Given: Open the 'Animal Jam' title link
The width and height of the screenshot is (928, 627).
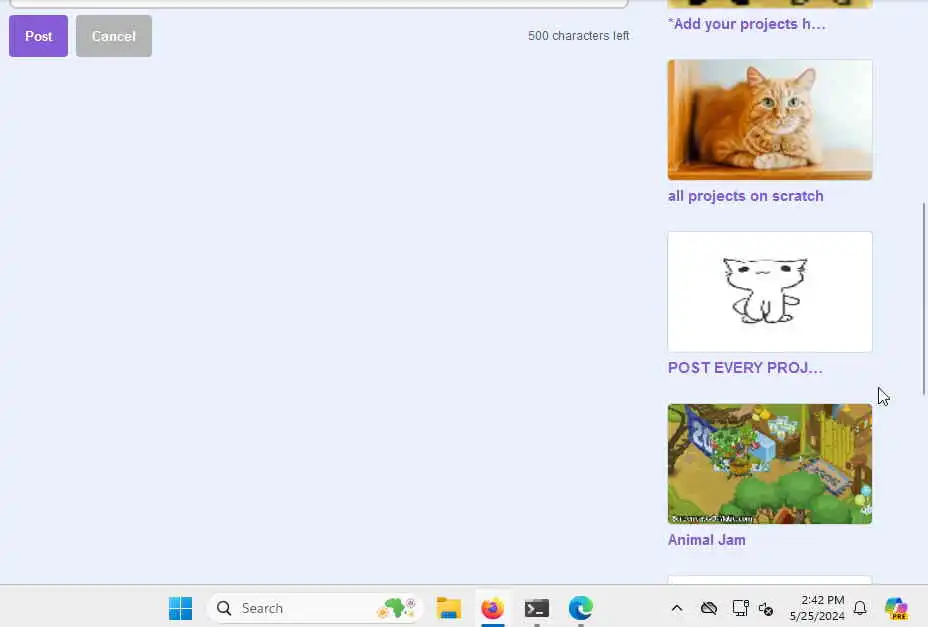Looking at the screenshot, I should click(x=707, y=540).
